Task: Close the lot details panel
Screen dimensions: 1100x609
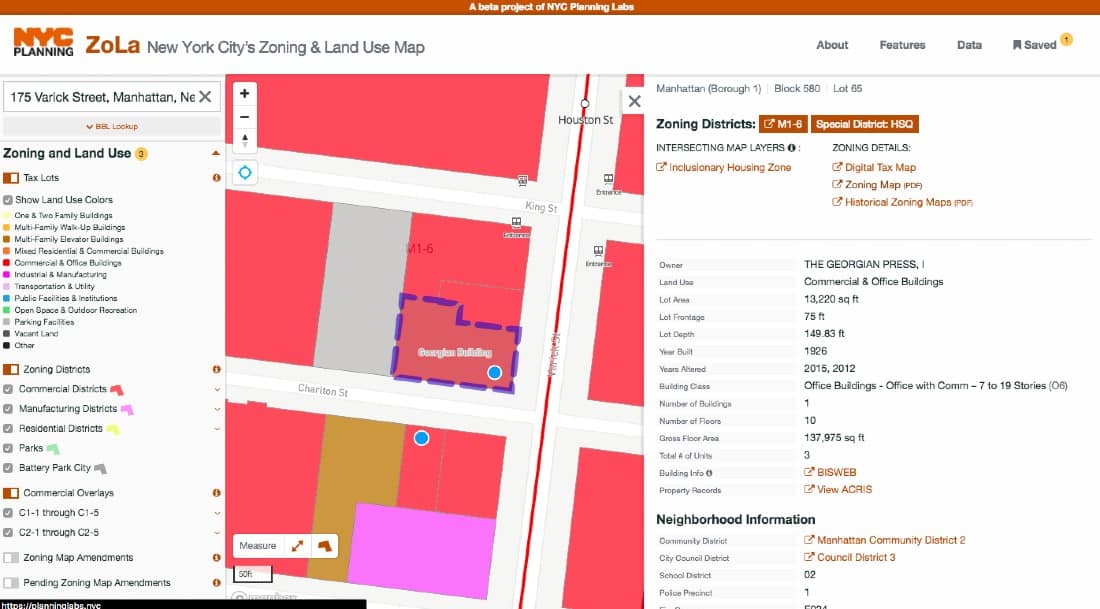Action: [633, 101]
